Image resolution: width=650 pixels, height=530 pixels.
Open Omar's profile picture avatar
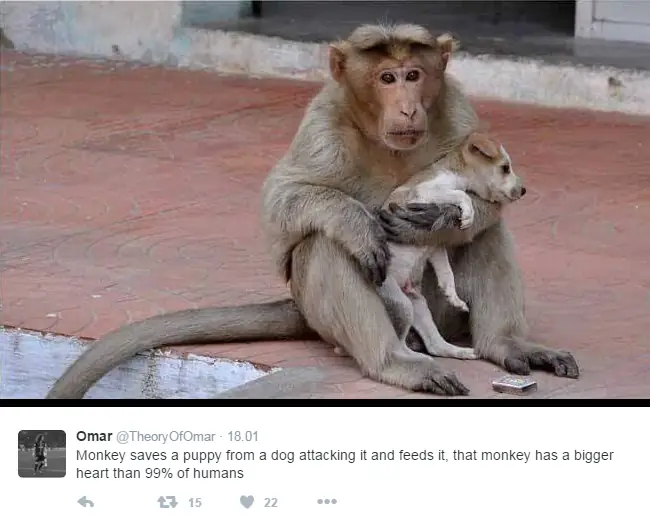click(x=42, y=454)
